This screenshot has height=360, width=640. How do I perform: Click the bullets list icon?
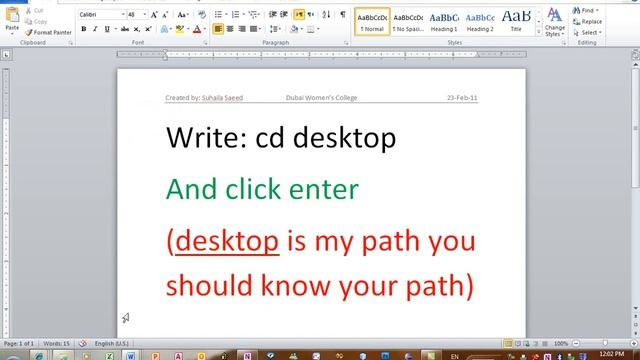[x=218, y=15]
